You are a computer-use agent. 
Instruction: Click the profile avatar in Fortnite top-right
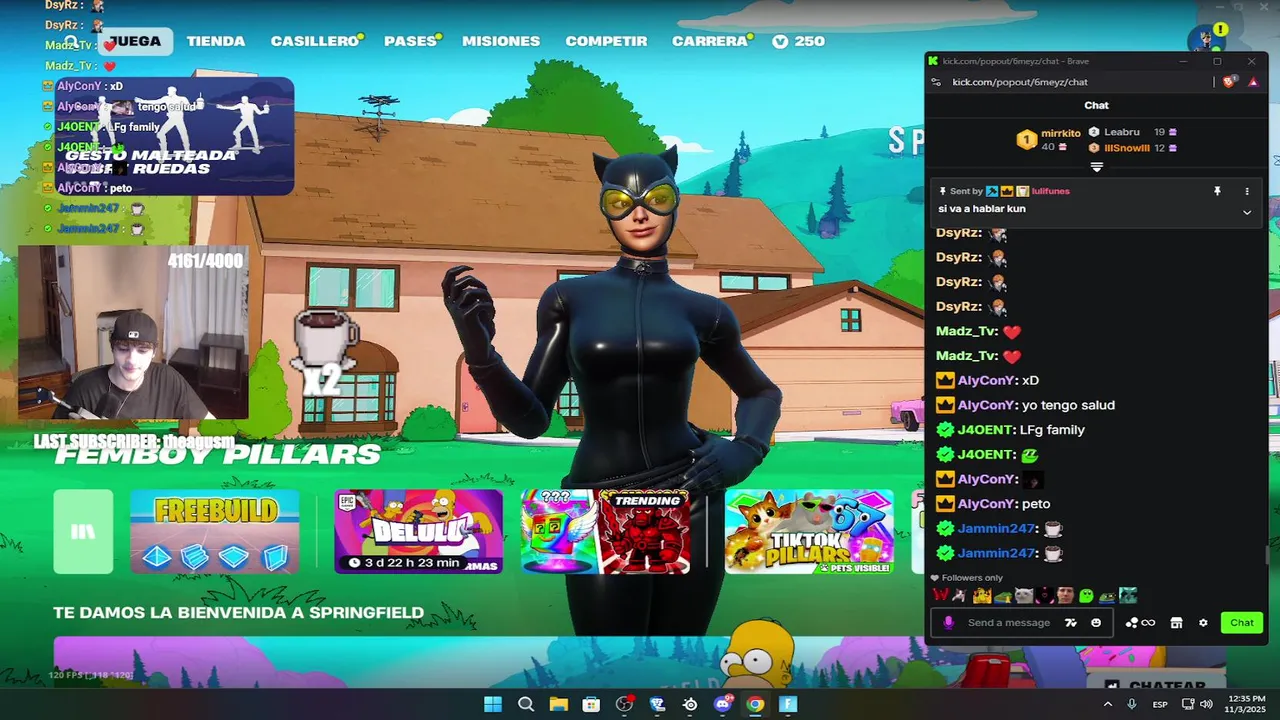point(1206,40)
